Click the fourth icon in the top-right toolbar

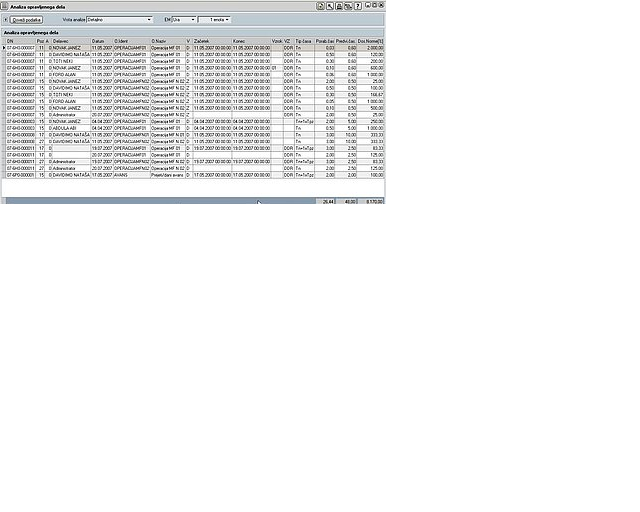tap(347, 6)
